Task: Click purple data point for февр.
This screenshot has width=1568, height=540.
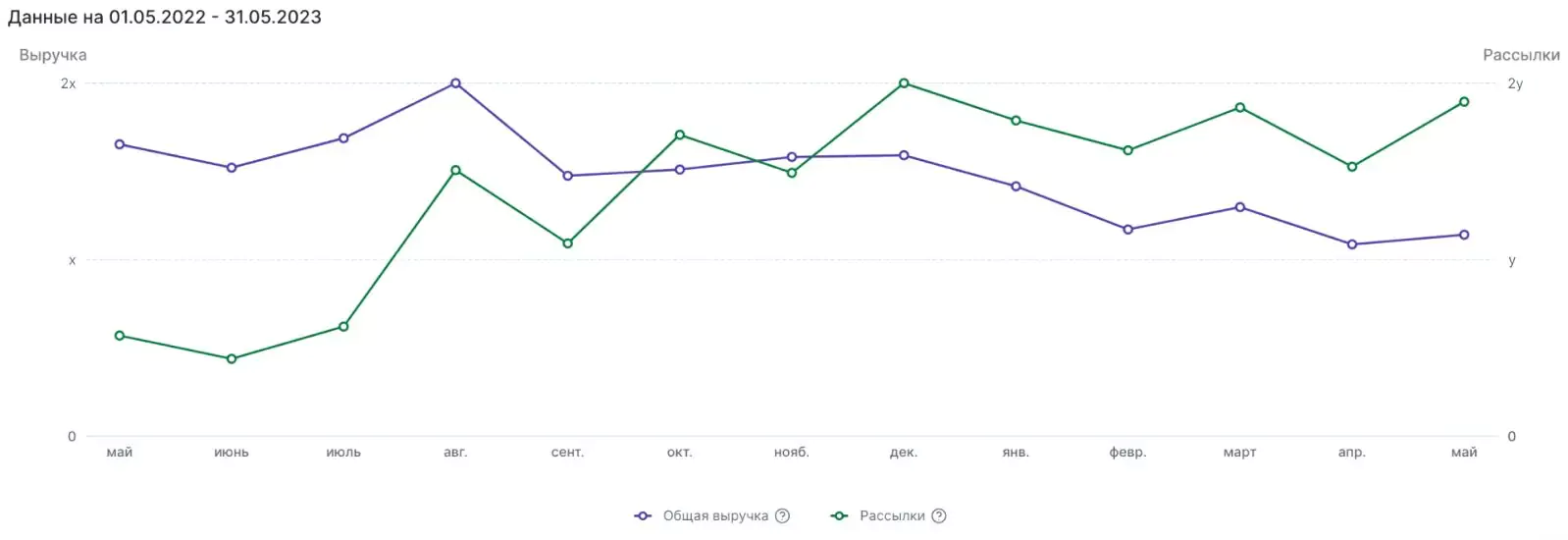Action: pyautogui.click(x=1128, y=230)
